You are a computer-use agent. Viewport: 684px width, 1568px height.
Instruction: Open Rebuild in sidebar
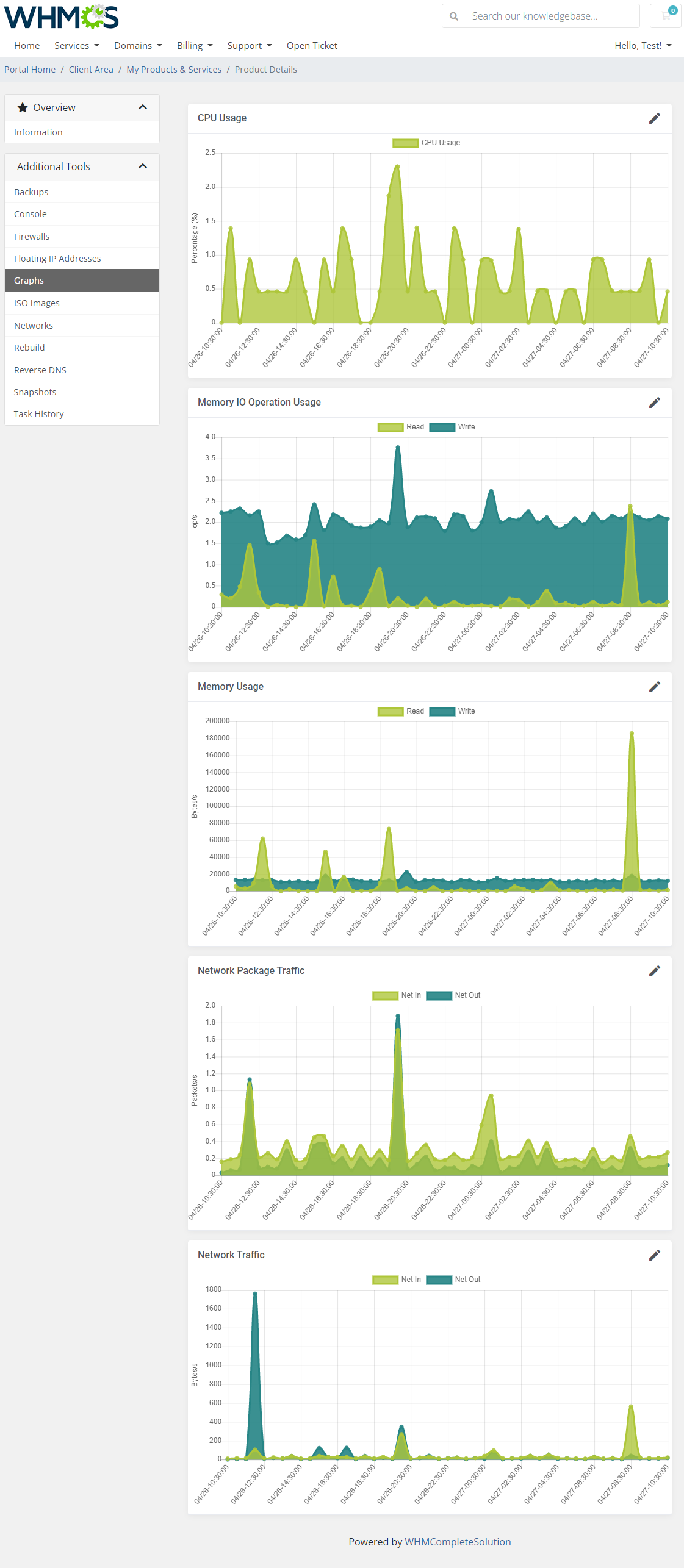pyautogui.click(x=82, y=348)
